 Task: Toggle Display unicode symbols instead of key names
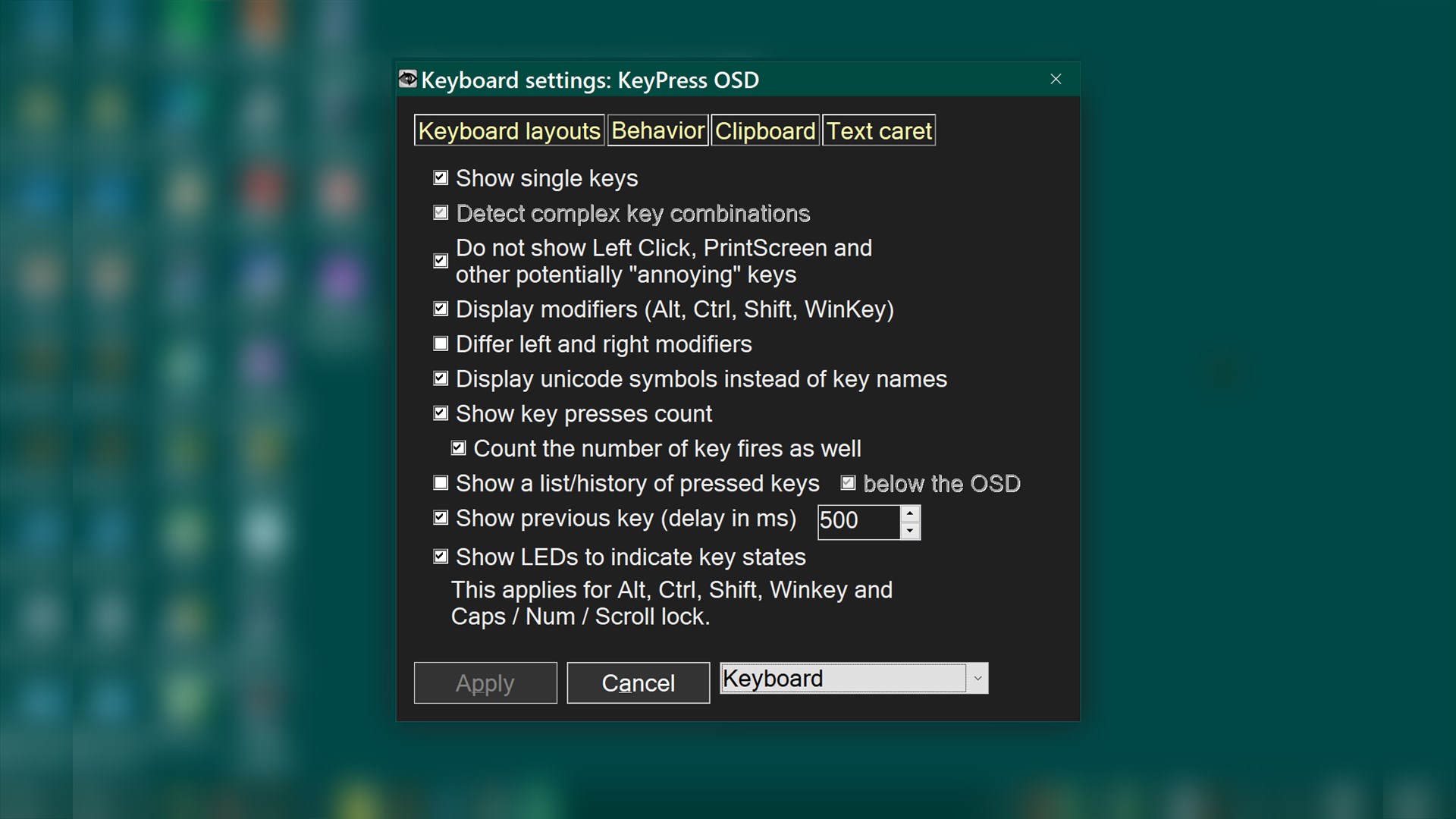coord(441,378)
